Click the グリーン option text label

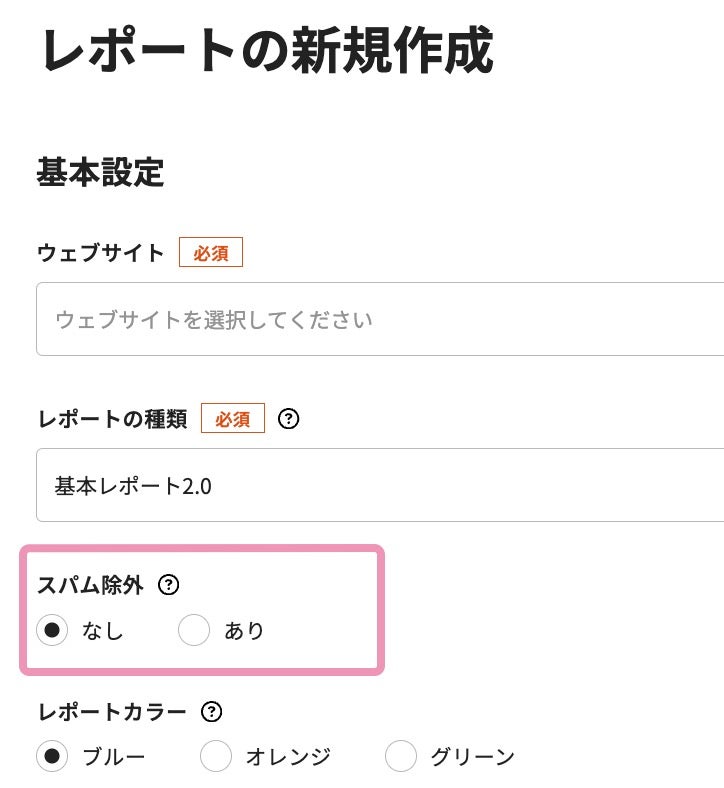[472, 757]
